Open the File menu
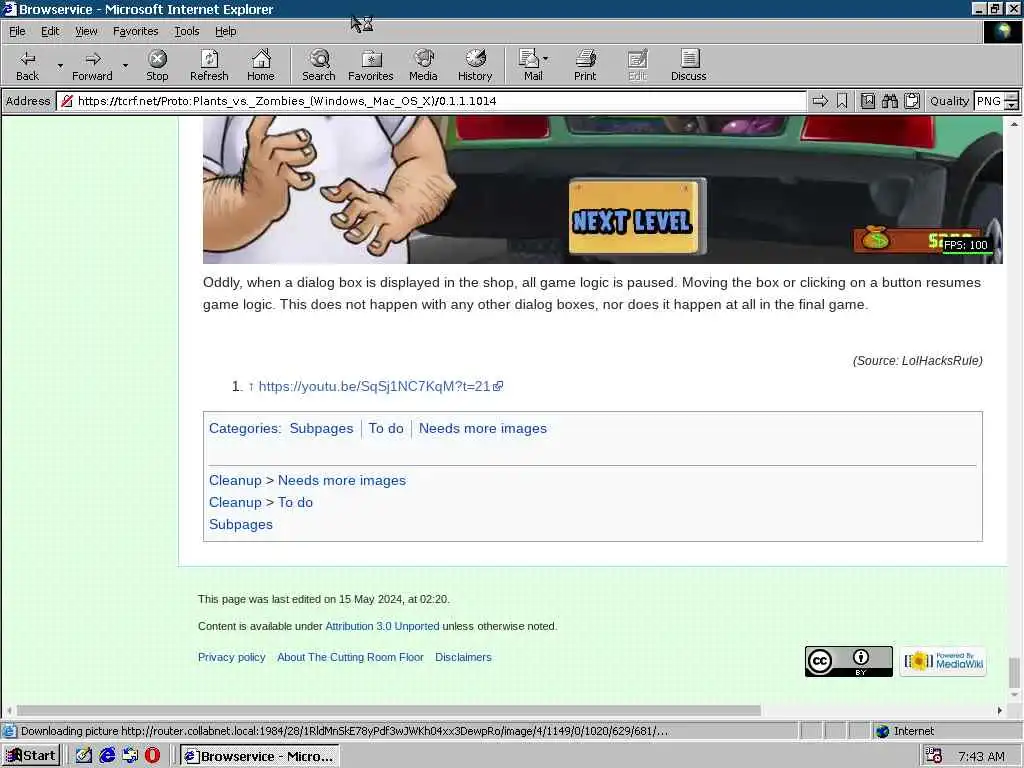The image size is (1024, 768). point(17,31)
